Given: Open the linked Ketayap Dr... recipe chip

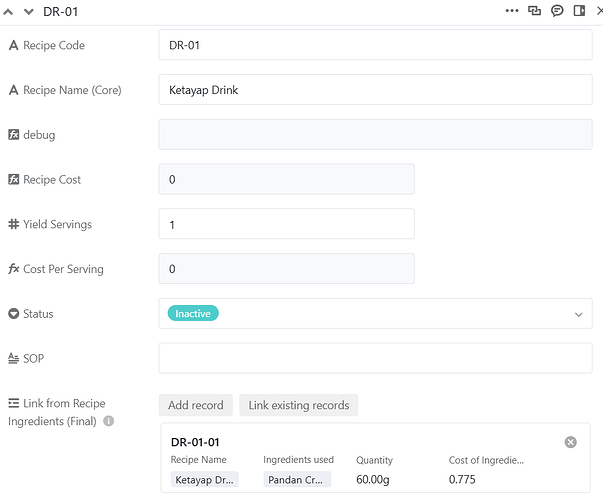Looking at the screenshot, I should pos(205,480).
